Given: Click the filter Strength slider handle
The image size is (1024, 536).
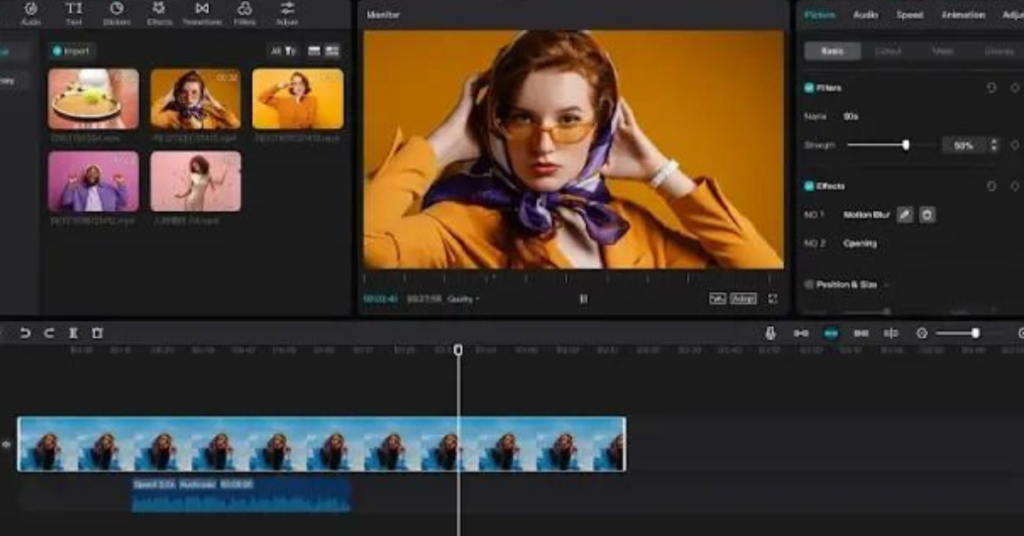Looking at the screenshot, I should pyautogui.click(x=905, y=145).
